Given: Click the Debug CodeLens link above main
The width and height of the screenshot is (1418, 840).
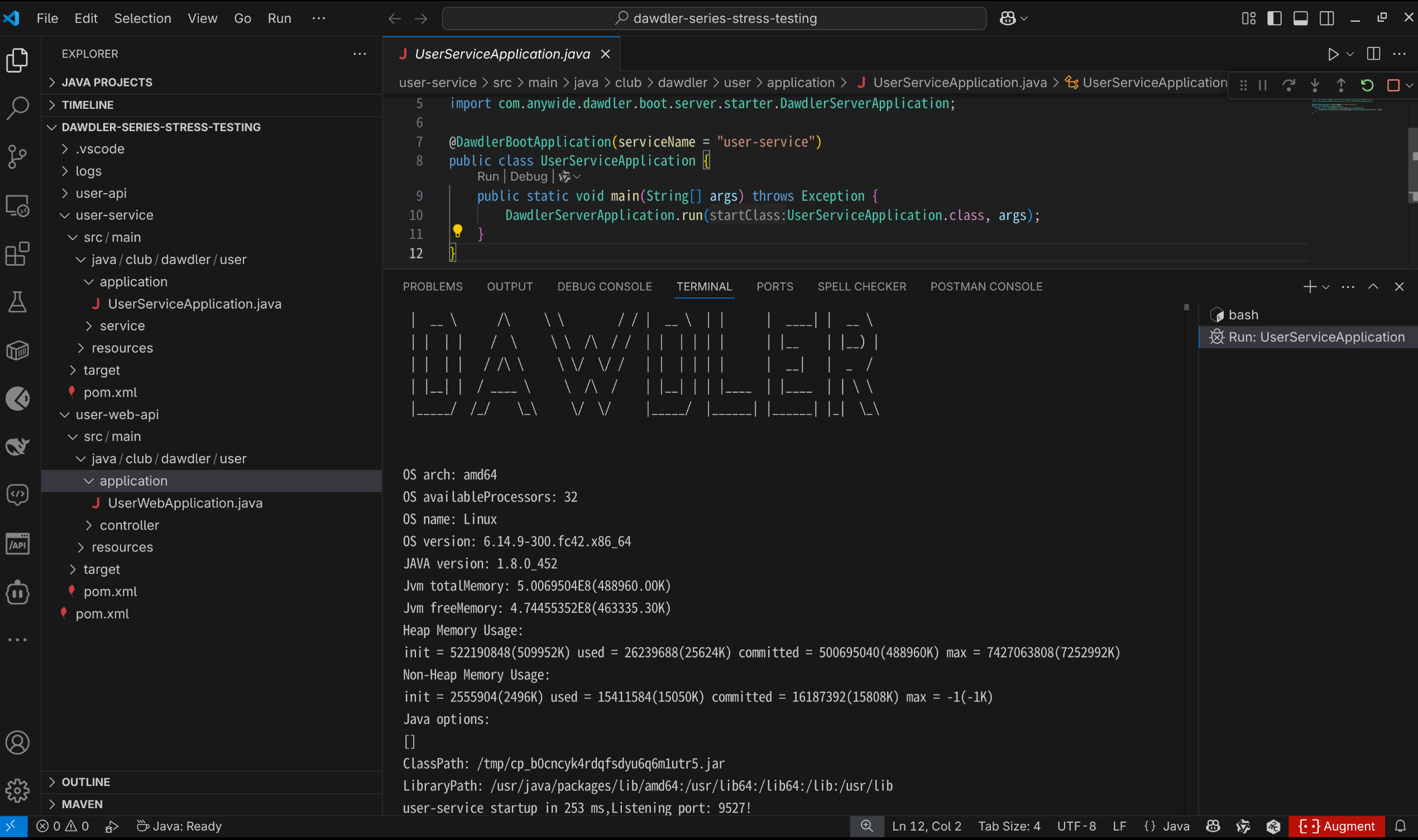Looking at the screenshot, I should click(x=528, y=176).
